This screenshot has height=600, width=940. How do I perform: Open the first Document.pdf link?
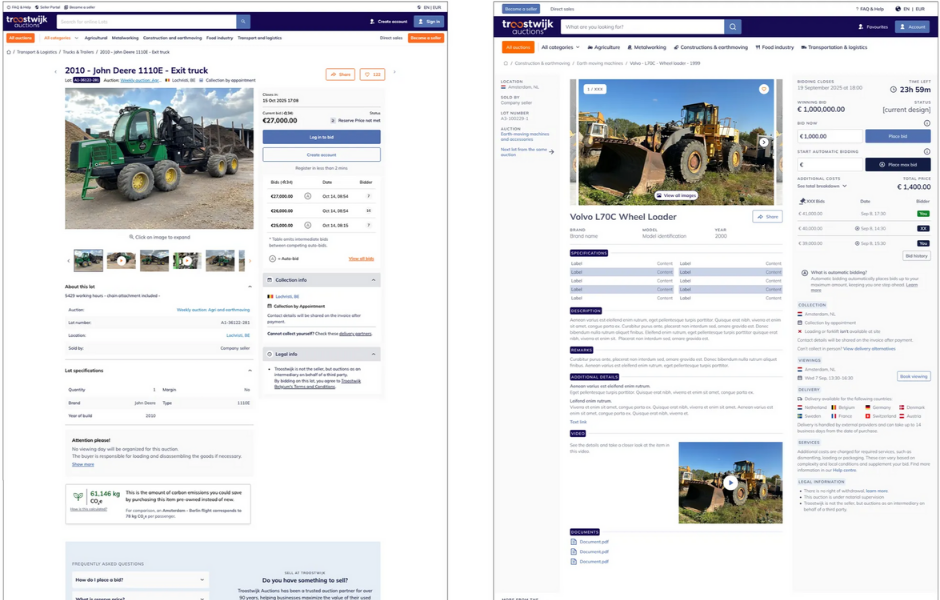(593, 541)
